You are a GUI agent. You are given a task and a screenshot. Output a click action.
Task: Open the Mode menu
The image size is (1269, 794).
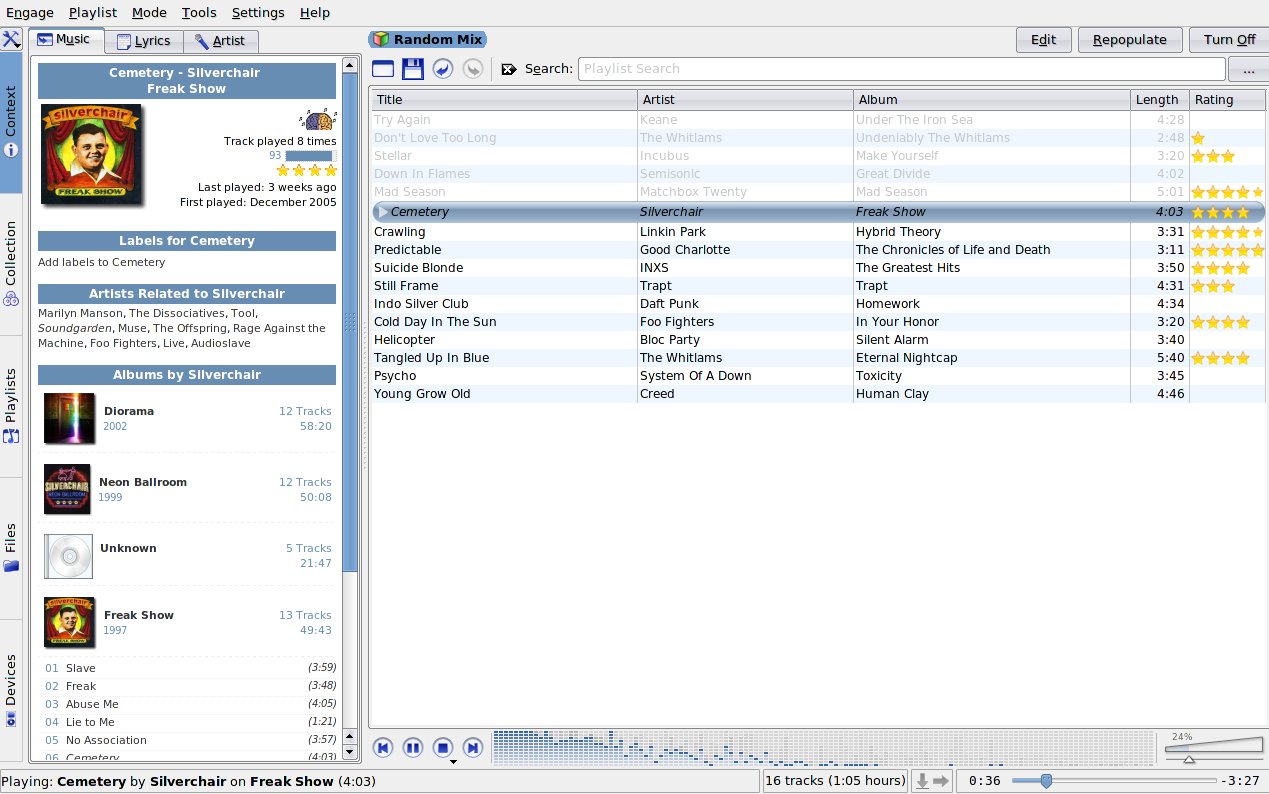click(149, 13)
